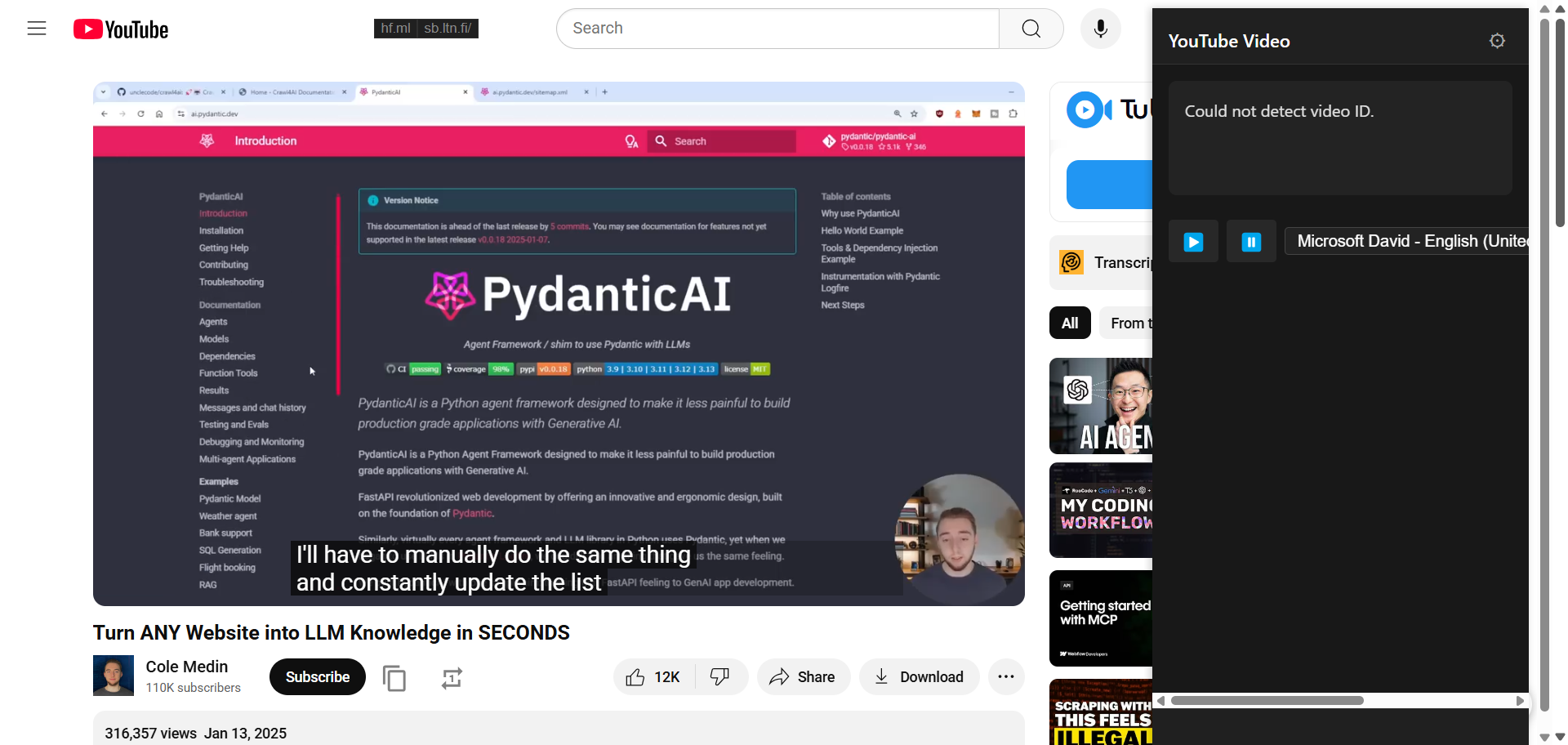Click the panel's scroll-left arrow
The width and height of the screenshot is (1568, 745).
coord(1160,701)
